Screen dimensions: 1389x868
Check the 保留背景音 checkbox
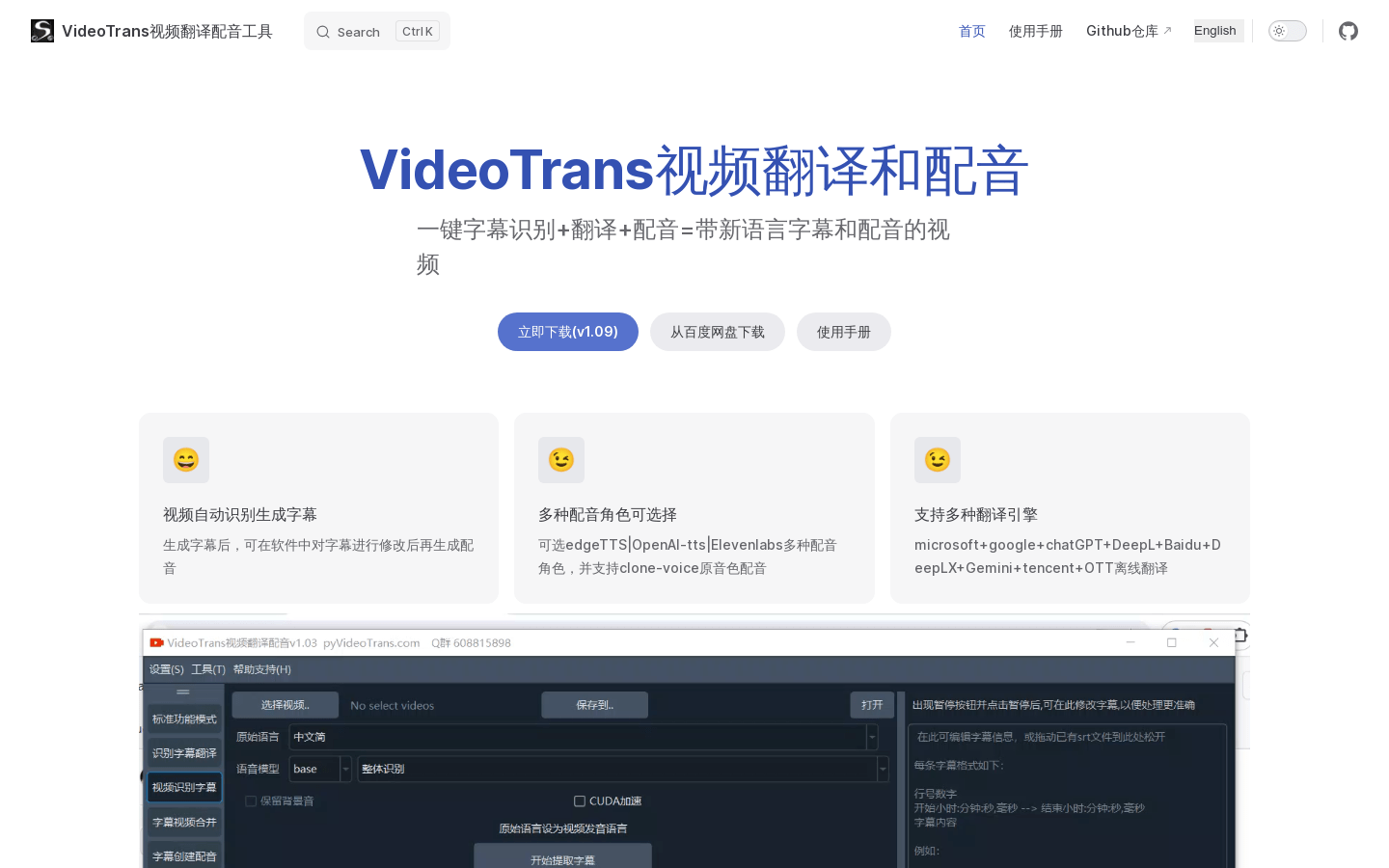[251, 801]
